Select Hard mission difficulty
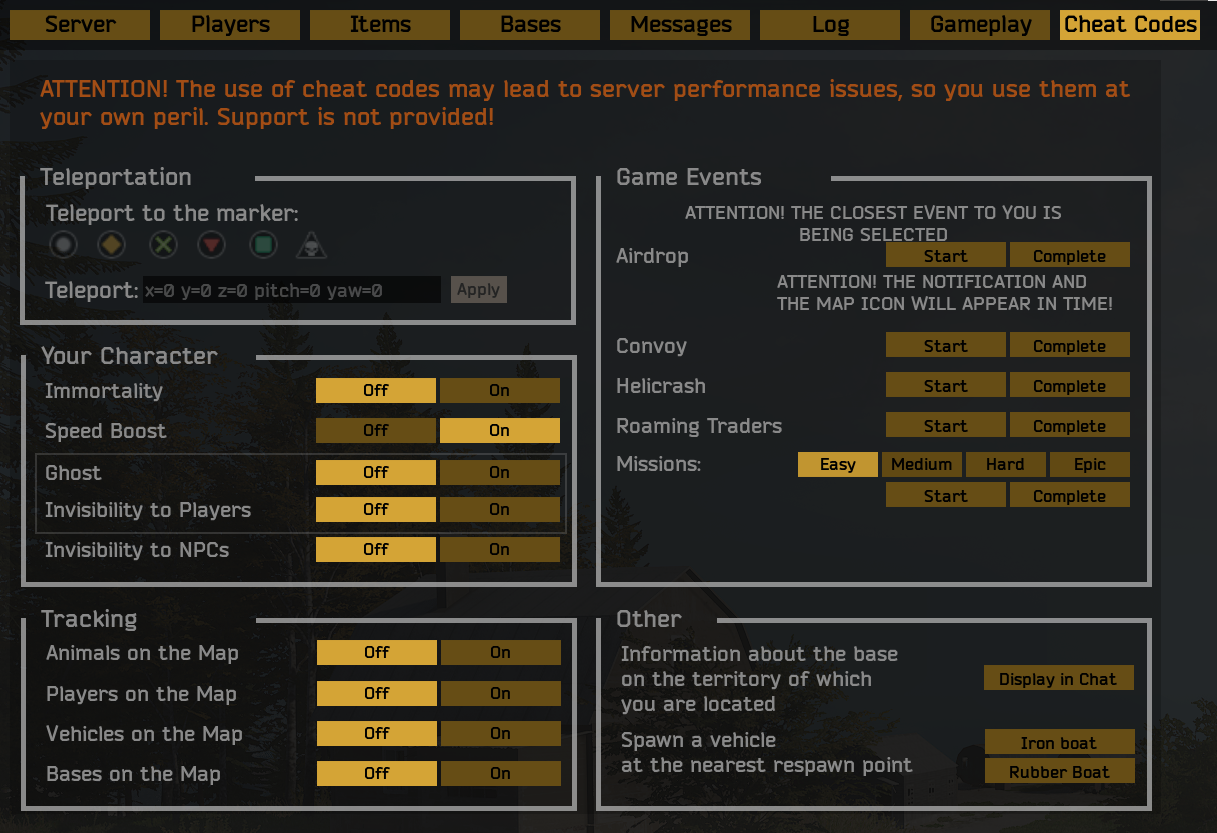This screenshot has width=1217, height=833. [x=1005, y=465]
